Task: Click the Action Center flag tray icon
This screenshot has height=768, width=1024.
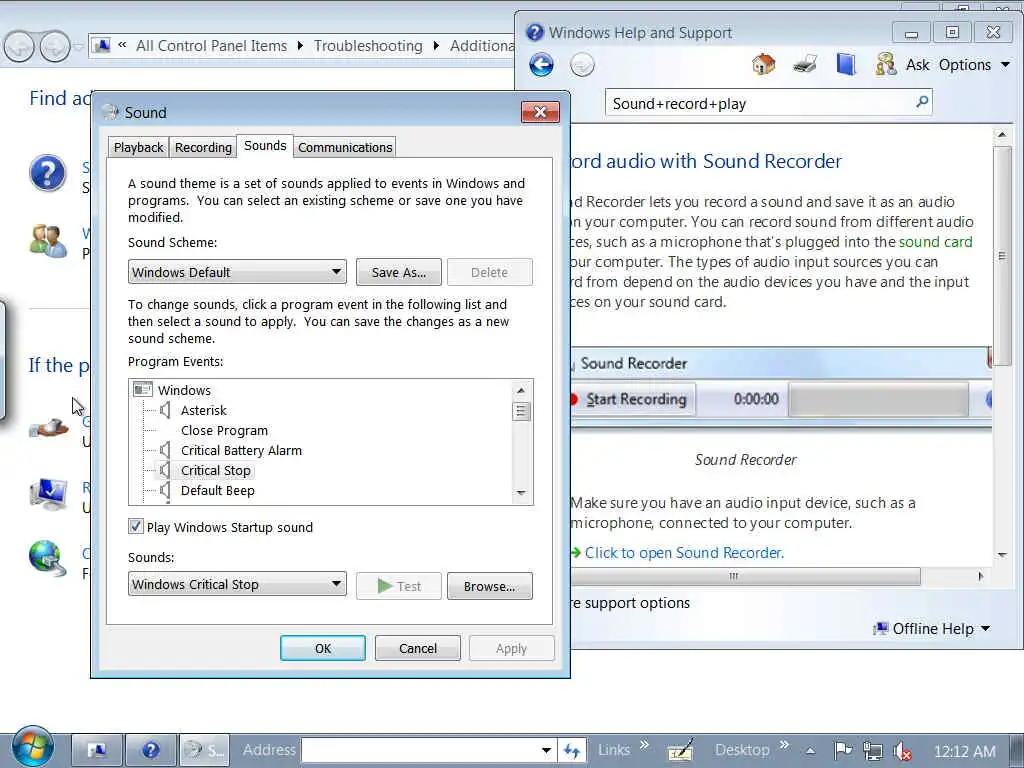Action: pos(843,750)
